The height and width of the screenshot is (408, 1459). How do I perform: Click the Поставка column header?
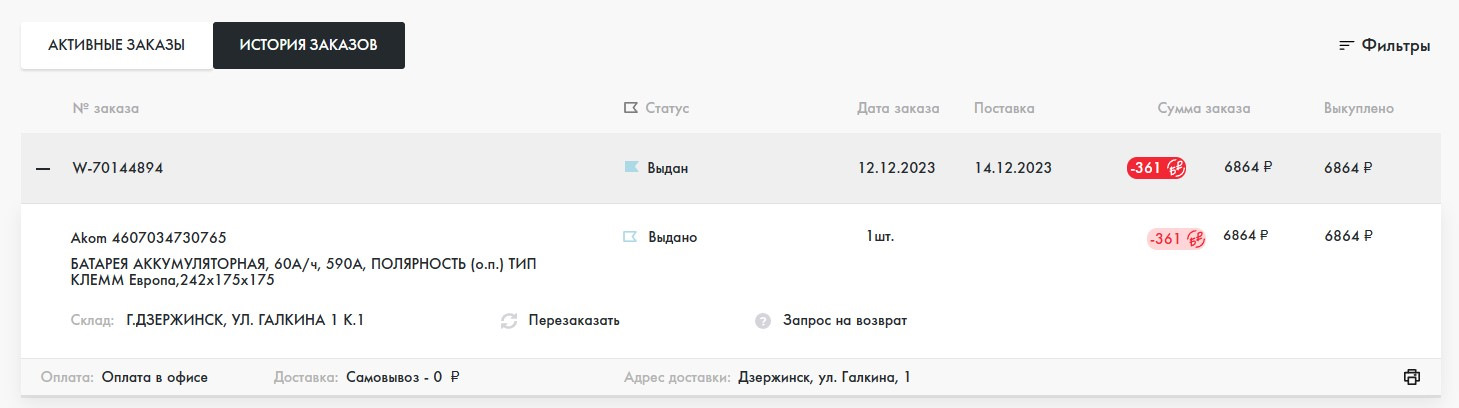(x=1004, y=108)
